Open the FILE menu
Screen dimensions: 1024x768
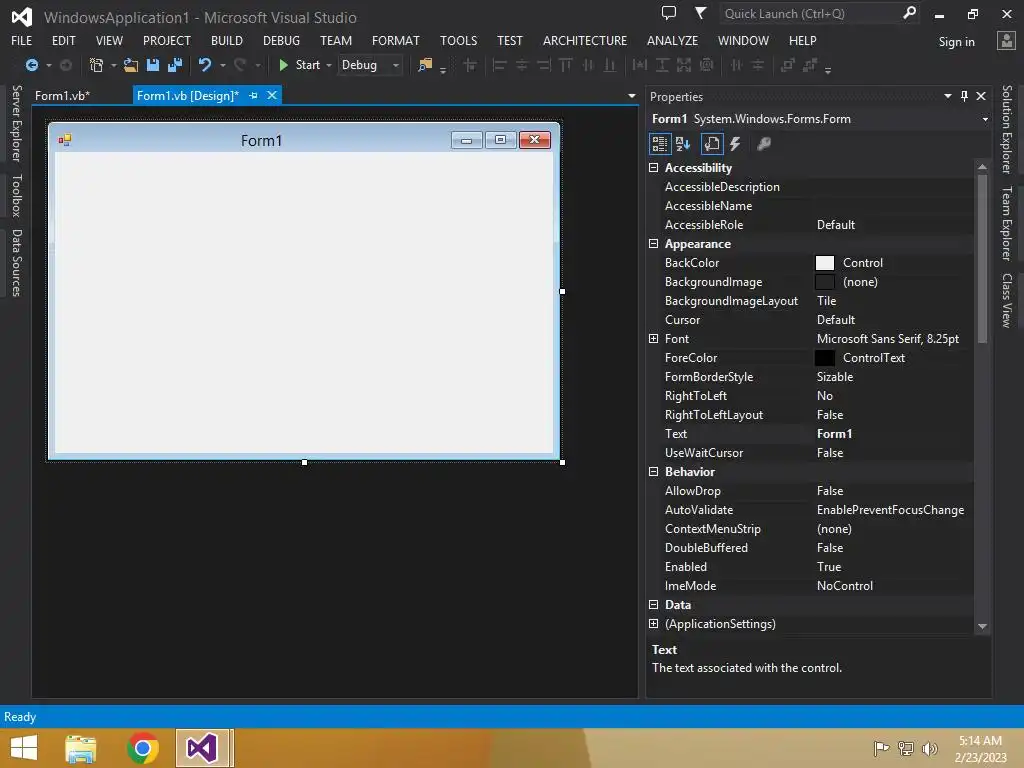[22, 40]
